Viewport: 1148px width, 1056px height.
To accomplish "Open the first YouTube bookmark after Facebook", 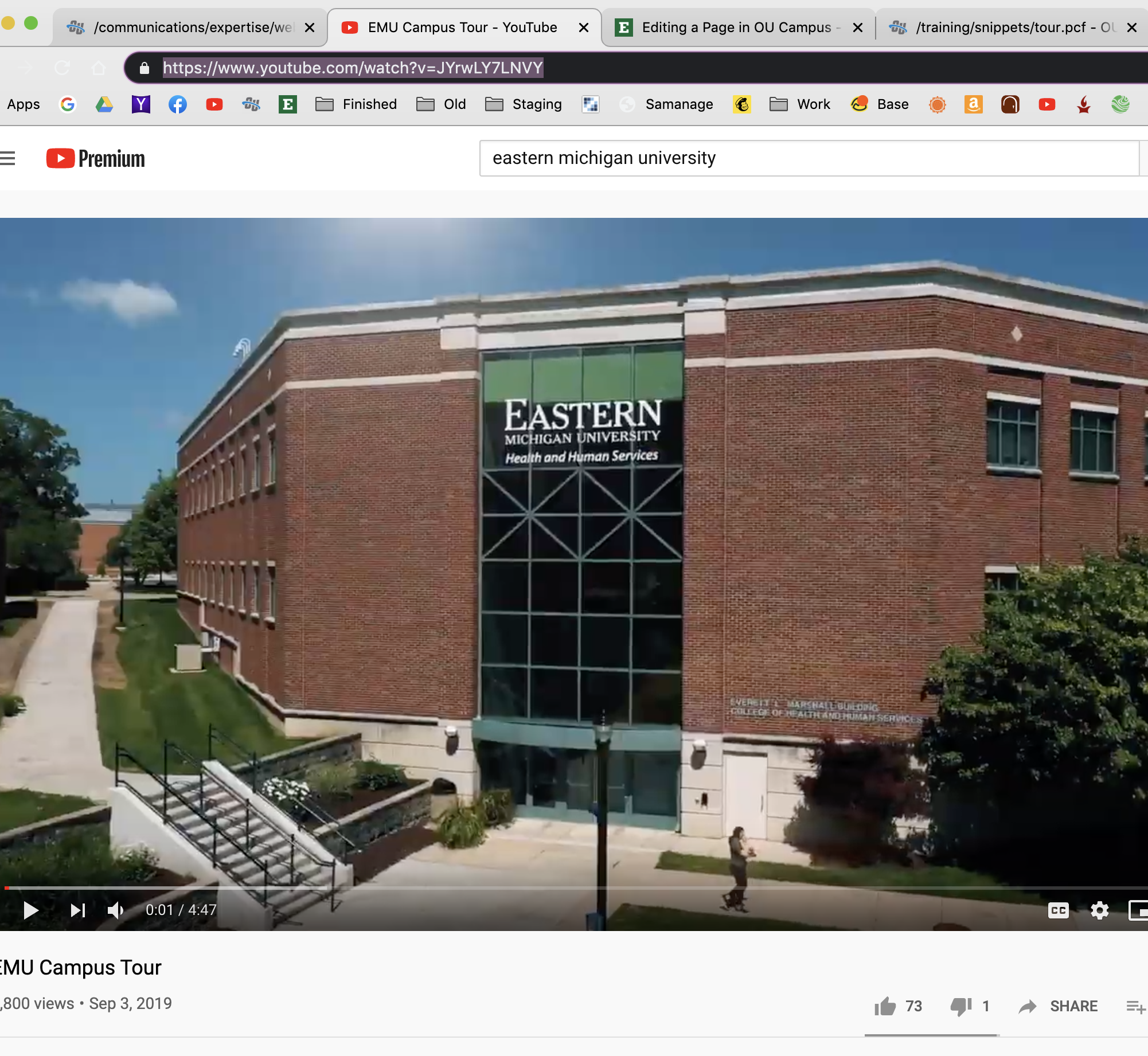I will pyautogui.click(x=214, y=104).
